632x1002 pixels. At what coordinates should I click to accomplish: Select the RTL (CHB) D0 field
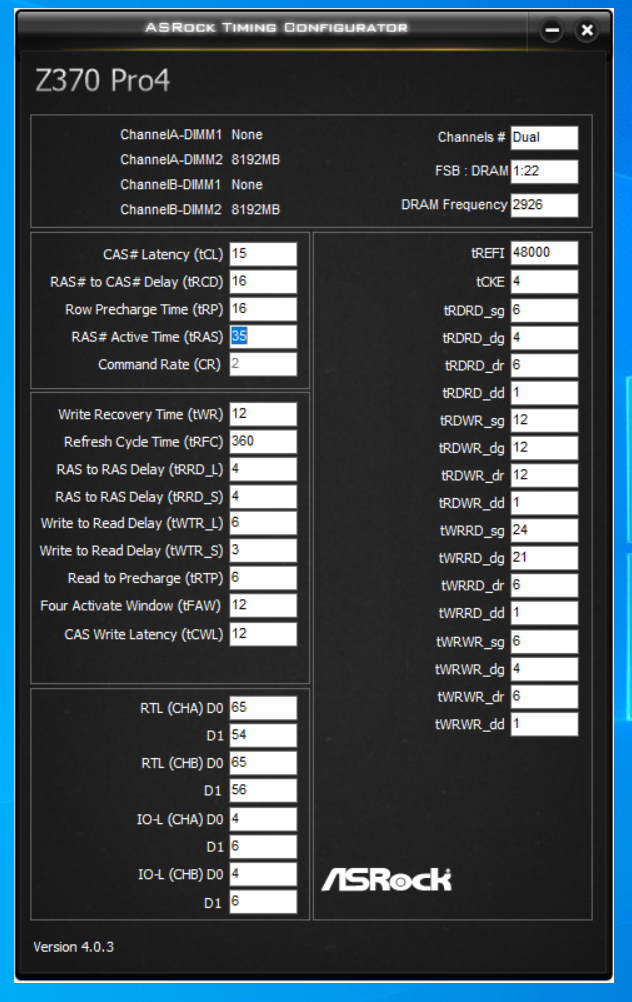[x=263, y=762]
